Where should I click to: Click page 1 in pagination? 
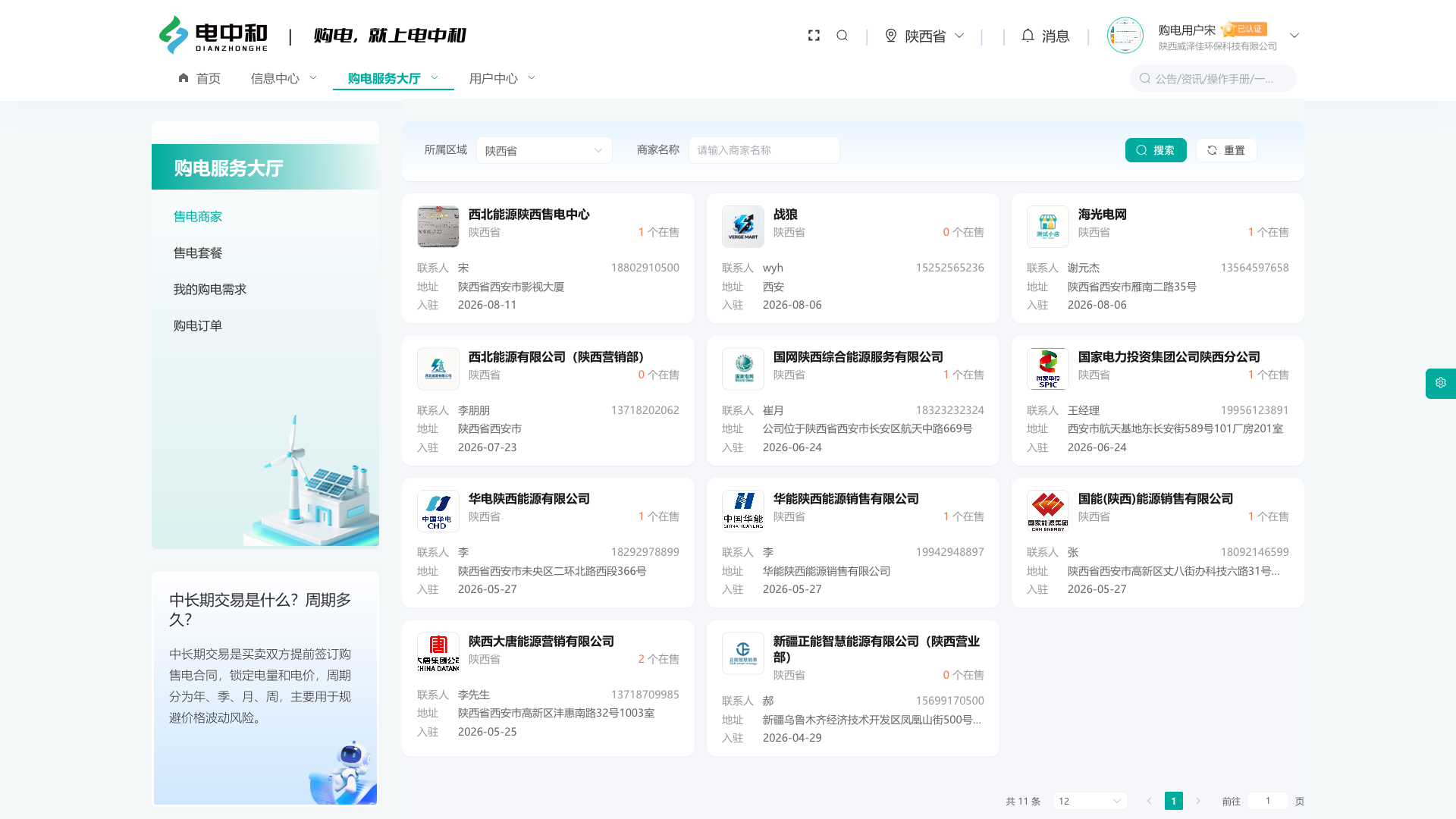pos(1174,801)
